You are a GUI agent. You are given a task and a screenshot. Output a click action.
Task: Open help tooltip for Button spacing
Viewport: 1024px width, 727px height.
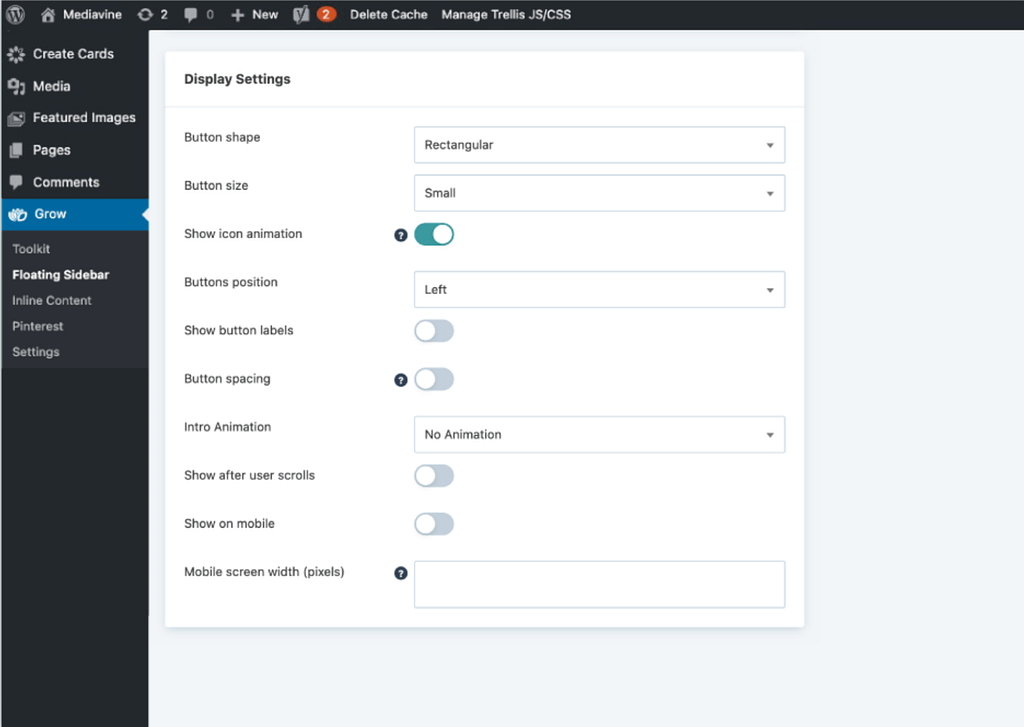(x=401, y=380)
